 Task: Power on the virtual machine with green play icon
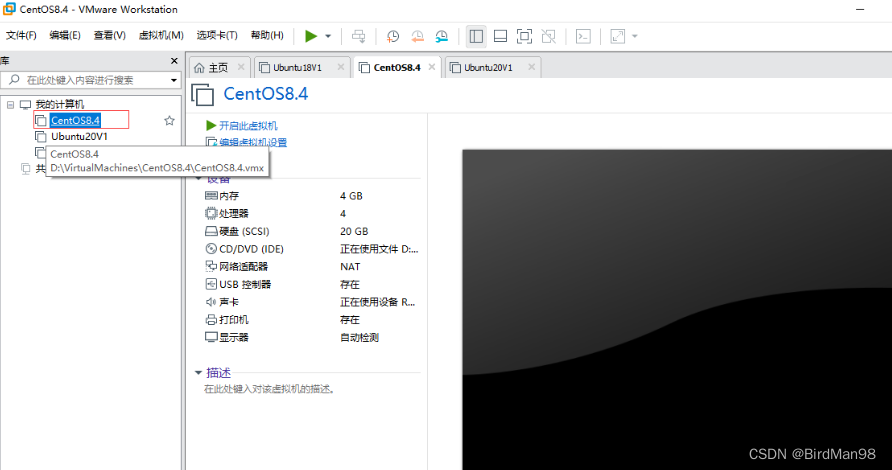(311, 36)
